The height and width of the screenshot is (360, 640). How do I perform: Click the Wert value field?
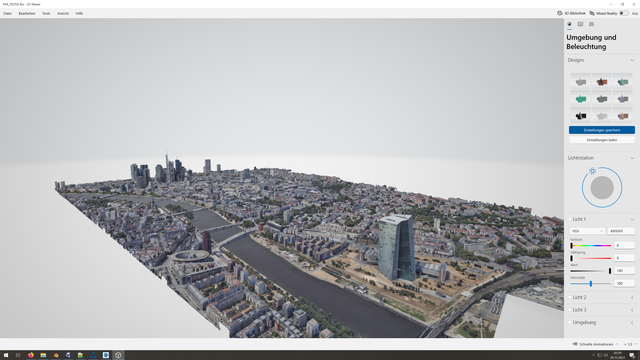[x=624, y=271]
